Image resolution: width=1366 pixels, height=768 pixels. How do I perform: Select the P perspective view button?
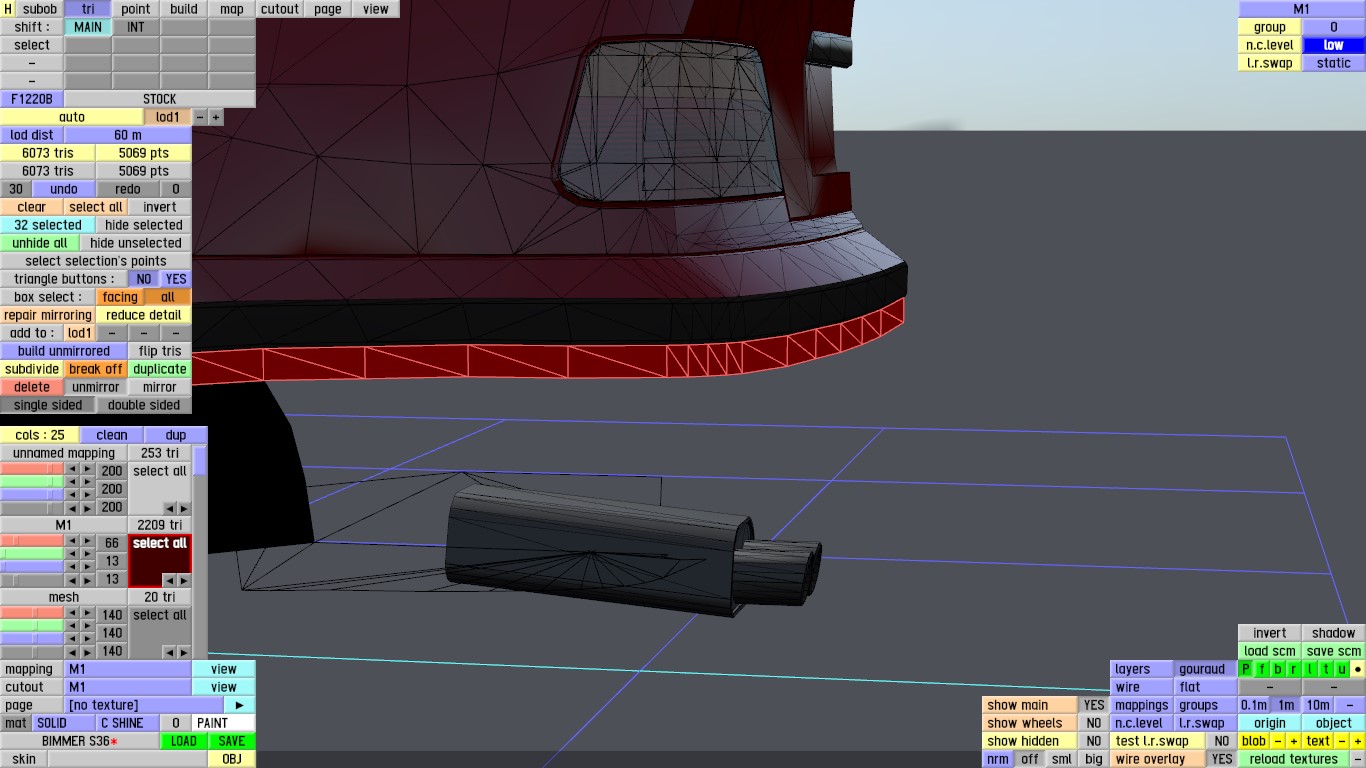tap(1246, 669)
